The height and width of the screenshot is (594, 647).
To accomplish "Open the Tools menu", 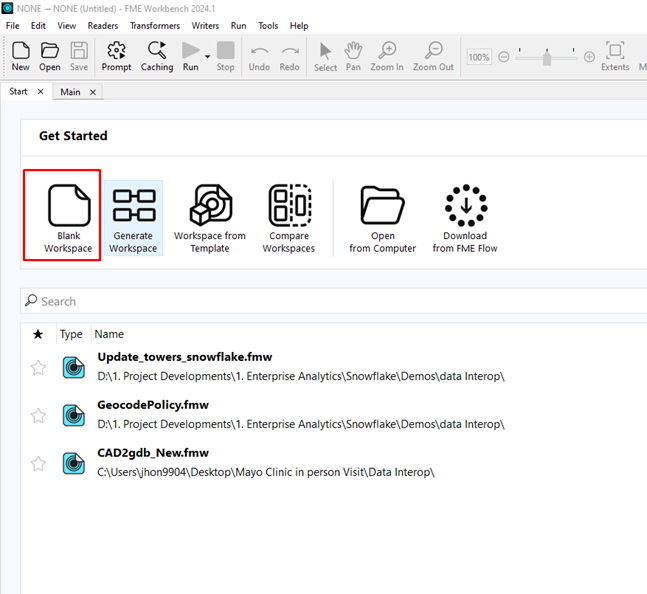I will click(x=268, y=26).
